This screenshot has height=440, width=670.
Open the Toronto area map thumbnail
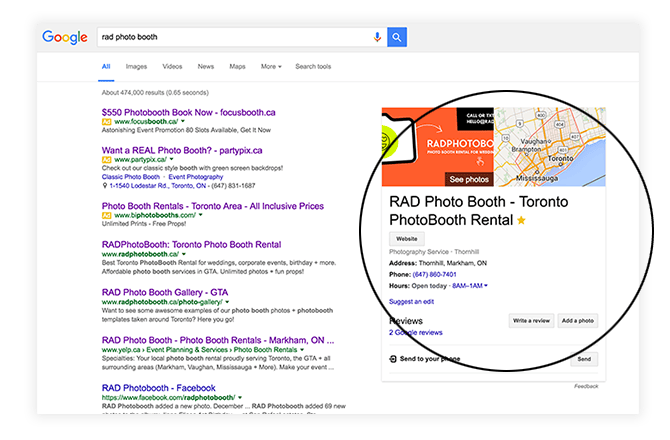550,147
